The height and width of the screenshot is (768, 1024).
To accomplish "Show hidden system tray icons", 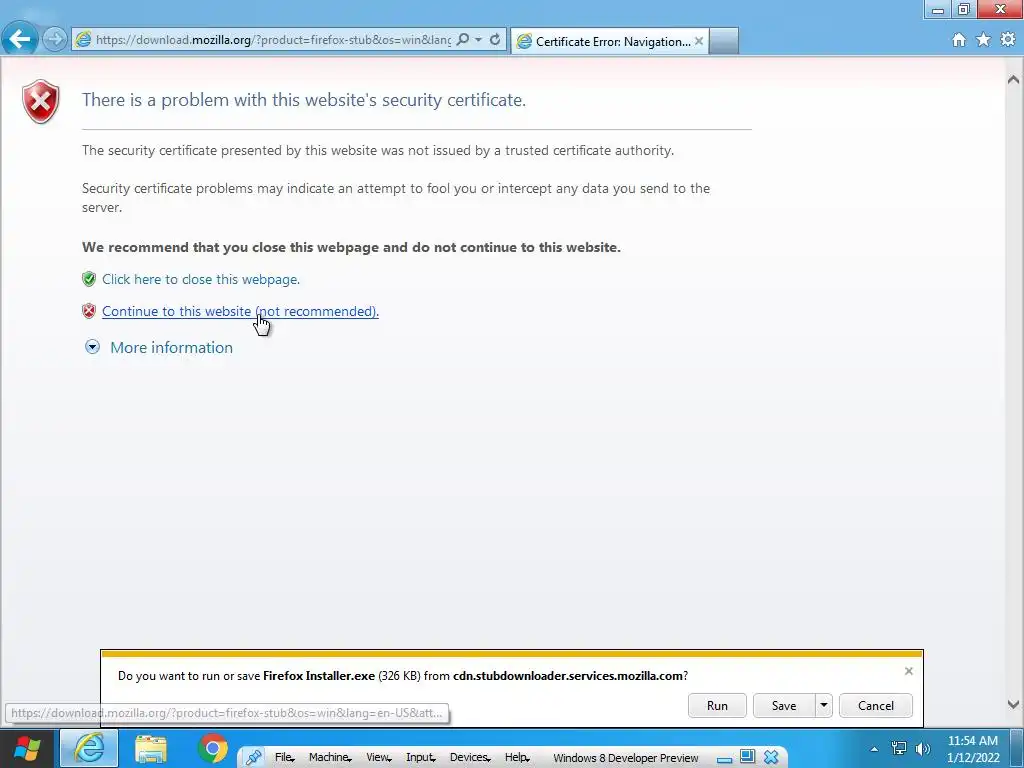I will coord(874,749).
